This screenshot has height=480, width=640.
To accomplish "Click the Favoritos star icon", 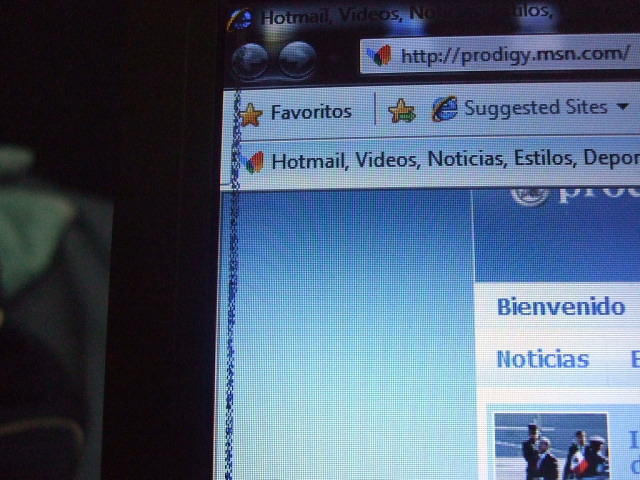I will 251,116.
